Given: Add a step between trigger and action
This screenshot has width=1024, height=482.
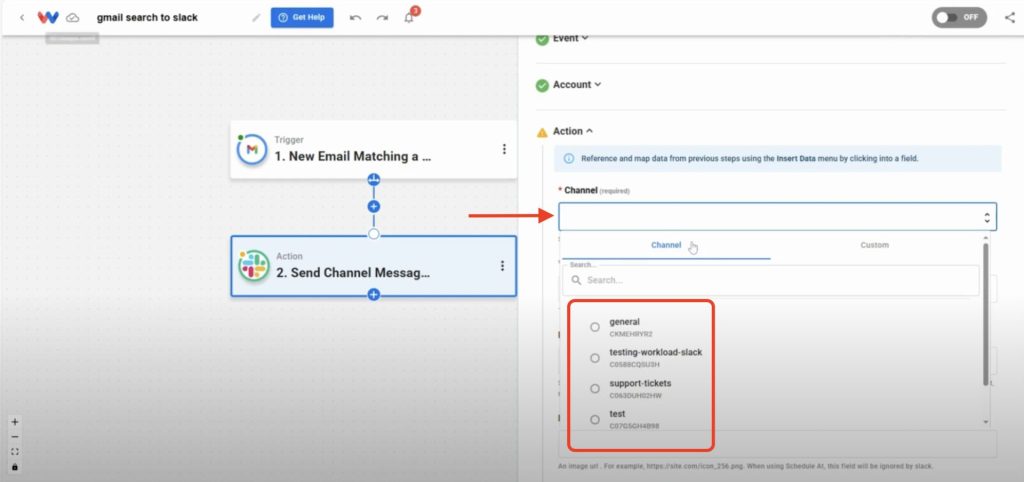Looking at the screenshot, I should pos(374,206).
